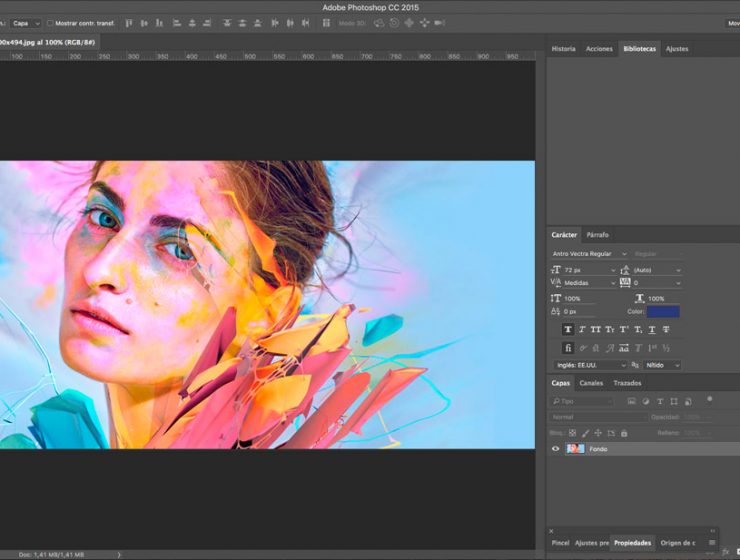Toggle underline text style

tap(652, 329)
